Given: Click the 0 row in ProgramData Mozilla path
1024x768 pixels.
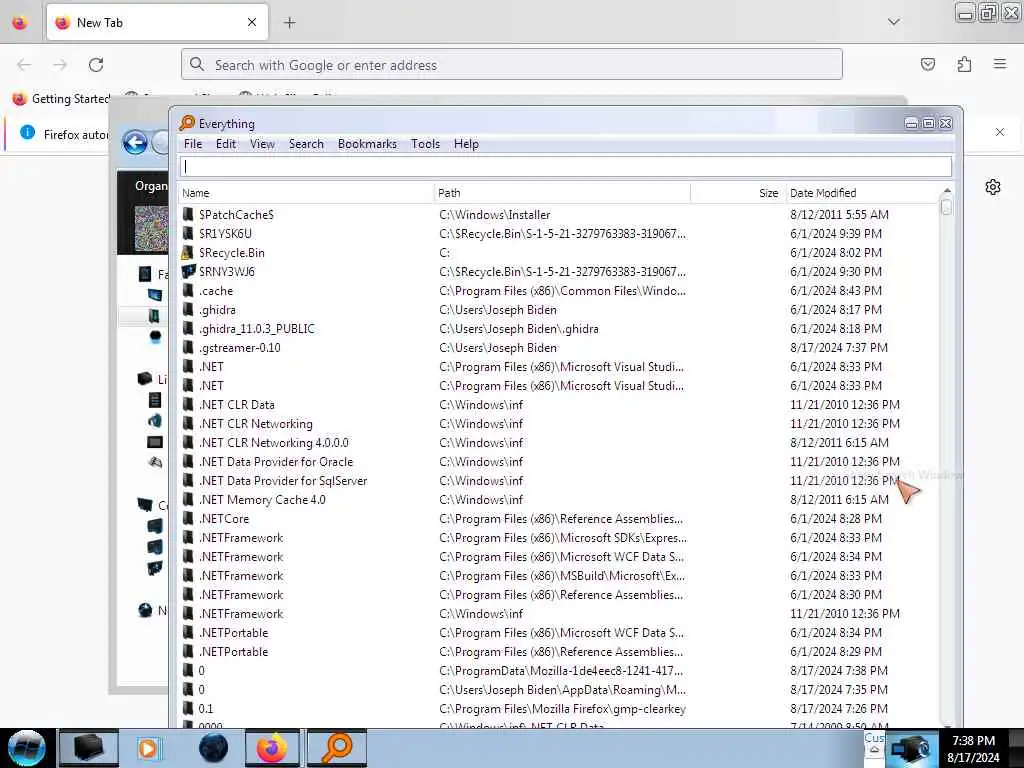Looking at the screenshot, I should coord(201,671).
